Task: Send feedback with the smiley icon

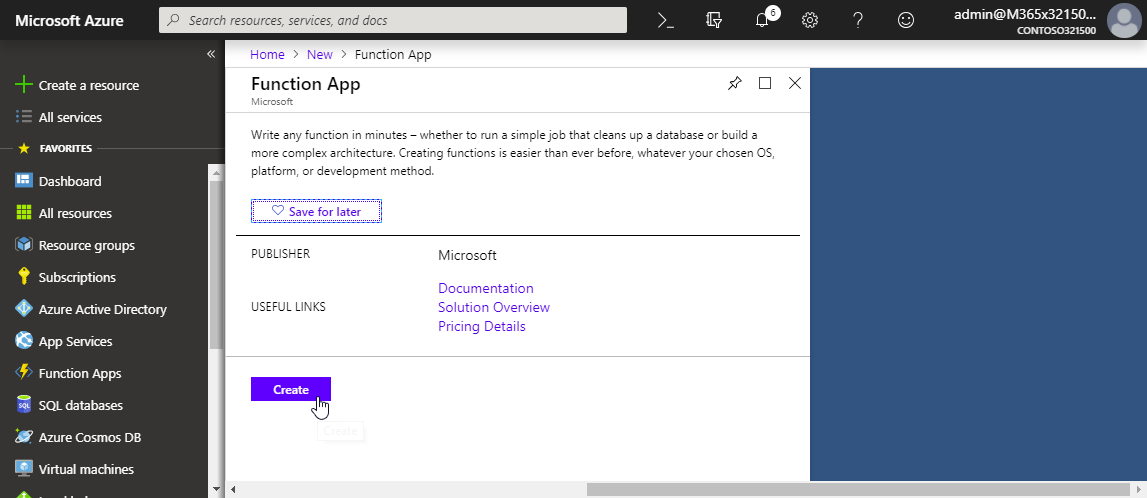Action: click(x=906, y=20)
